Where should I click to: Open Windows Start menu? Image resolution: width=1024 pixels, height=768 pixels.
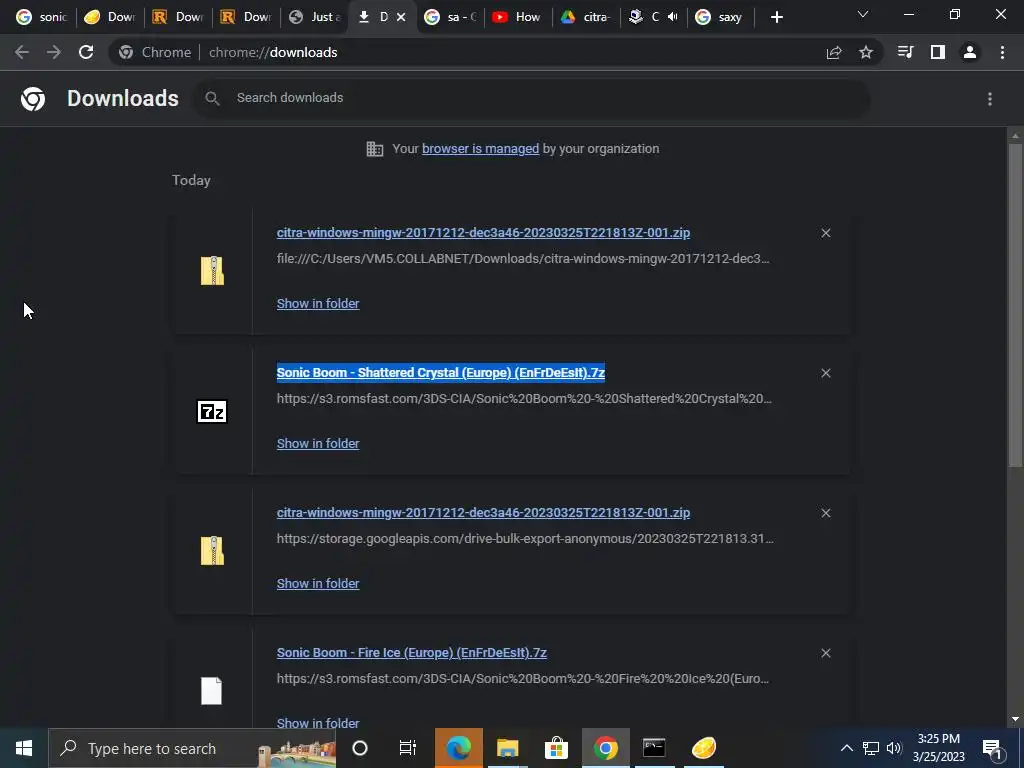point(24,748)
